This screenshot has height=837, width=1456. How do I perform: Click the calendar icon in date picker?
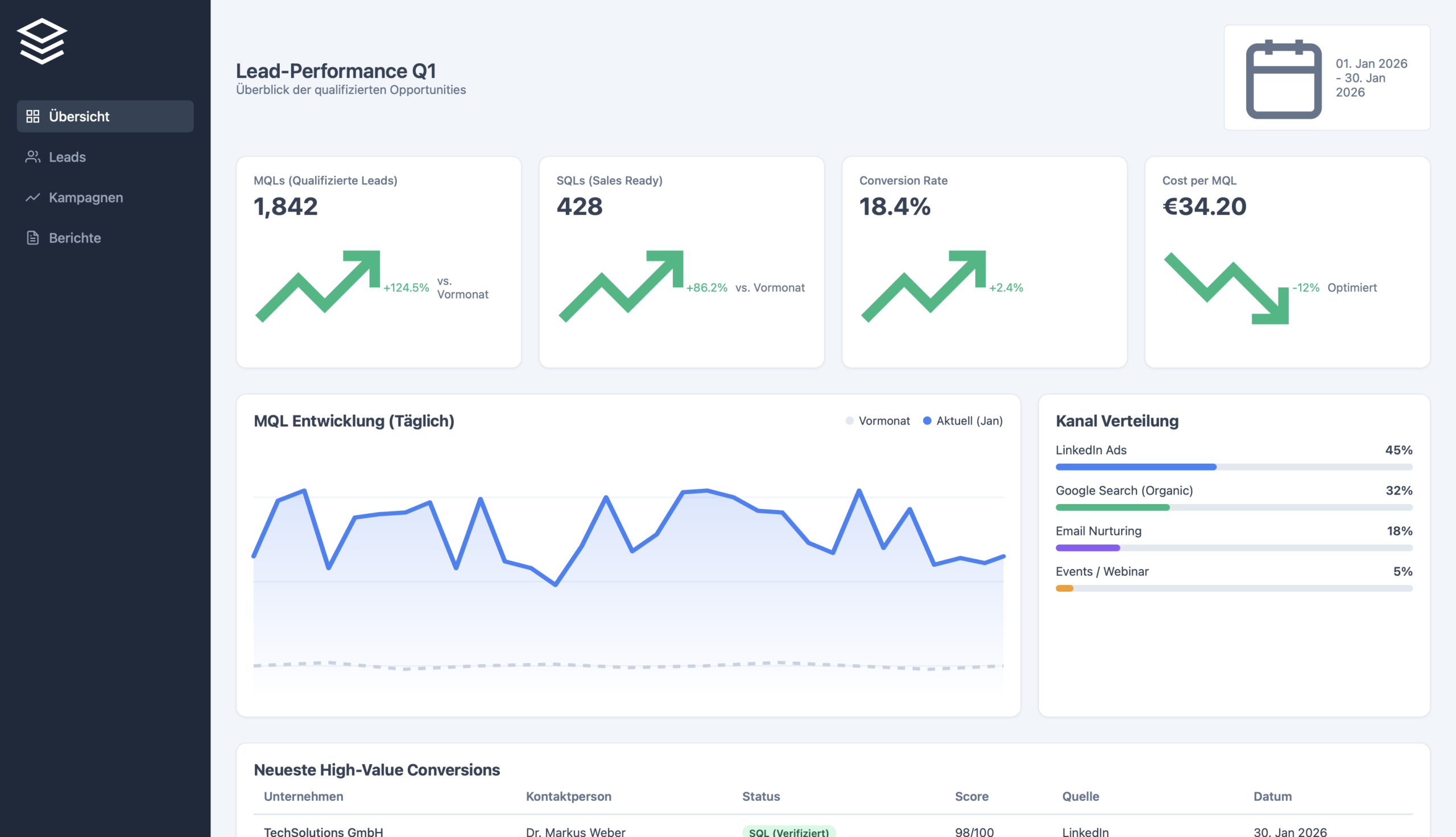coord(1283,78)
